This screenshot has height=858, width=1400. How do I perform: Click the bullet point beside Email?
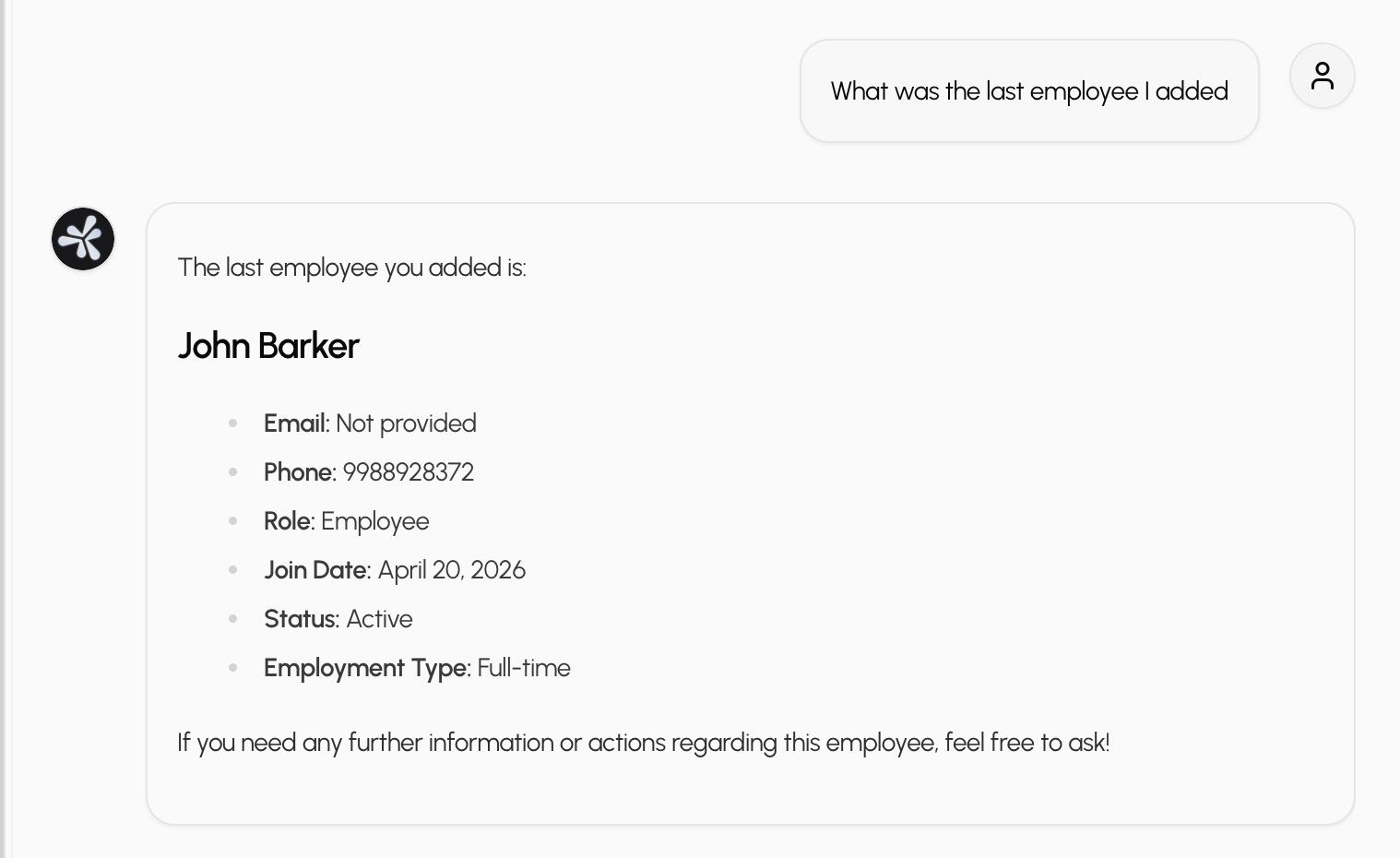[233, 423]
